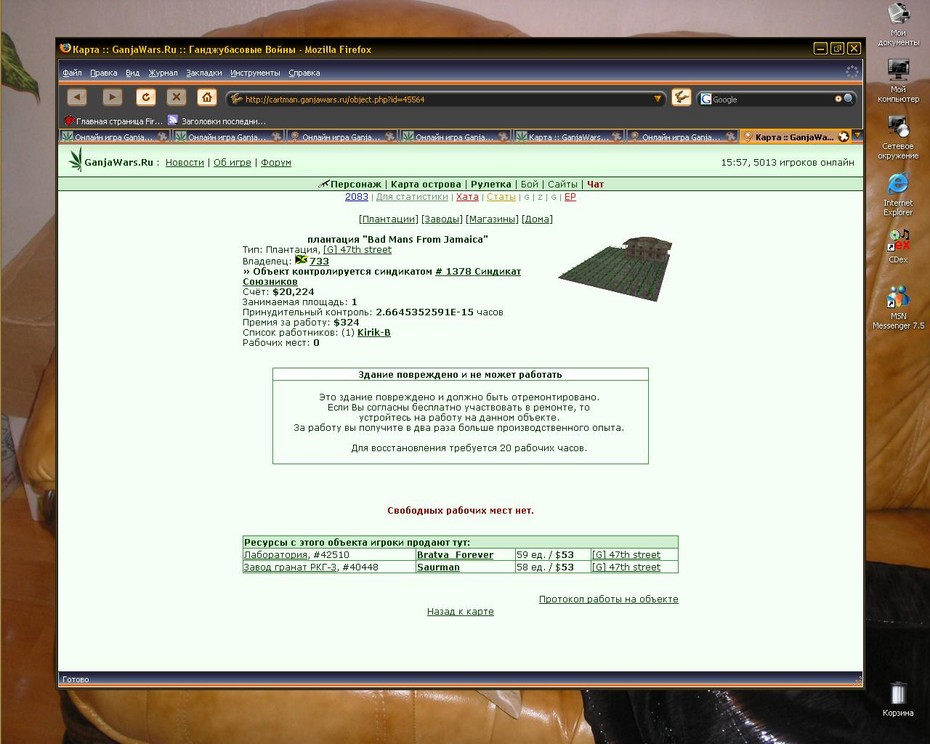Open the 'Файл' menu
The width and height of the screenshot is (930, 744).
click(x=72, y=73)
